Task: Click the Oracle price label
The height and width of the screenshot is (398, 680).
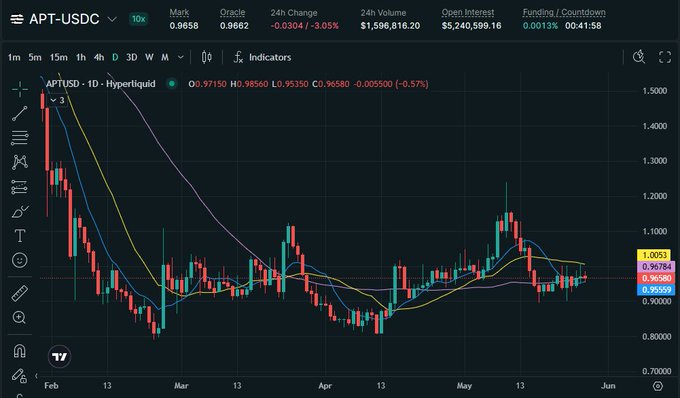Action: pos(232,13)
